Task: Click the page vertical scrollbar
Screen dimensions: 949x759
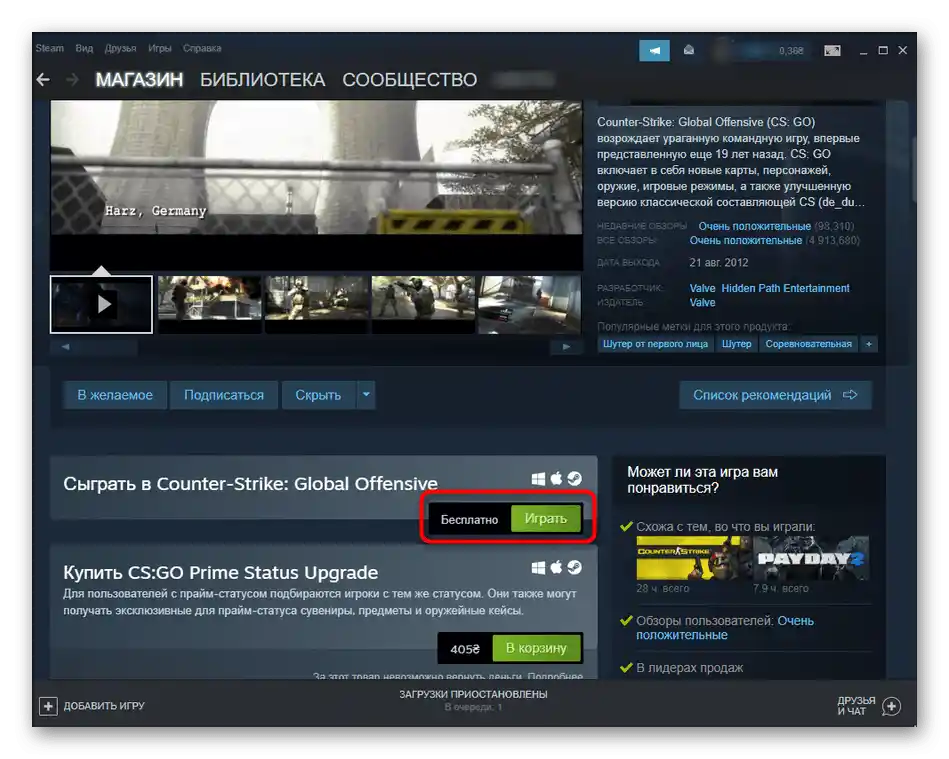Action: pos(915,169)
